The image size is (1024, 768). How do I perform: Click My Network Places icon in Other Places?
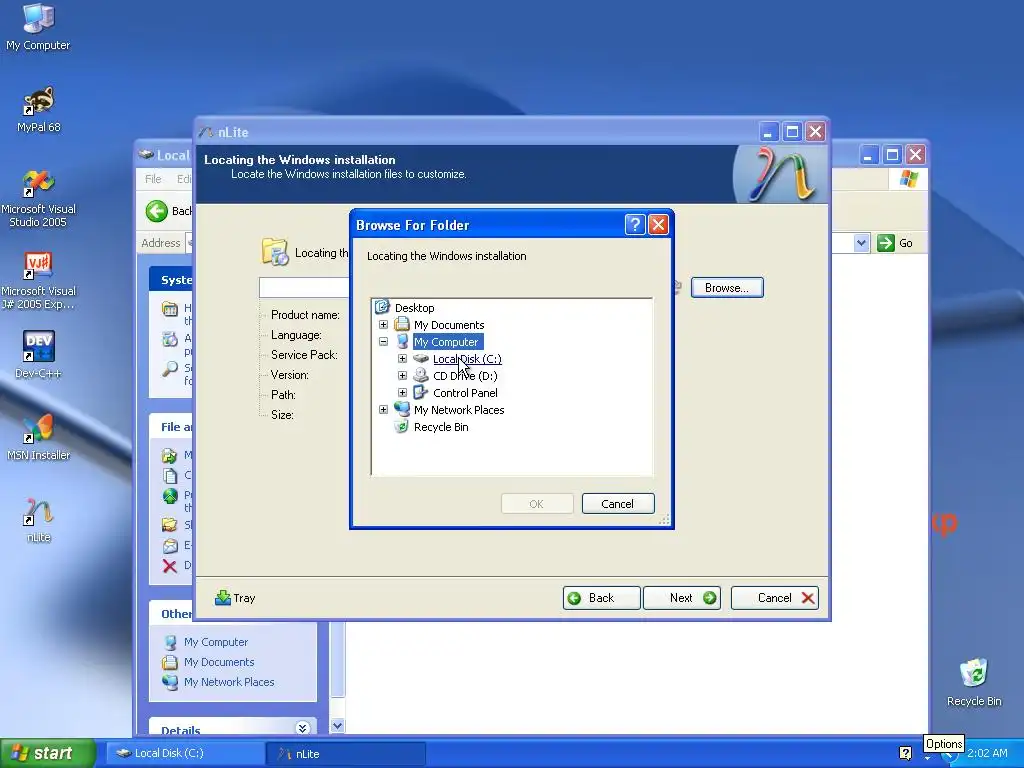tap(170, 682)
